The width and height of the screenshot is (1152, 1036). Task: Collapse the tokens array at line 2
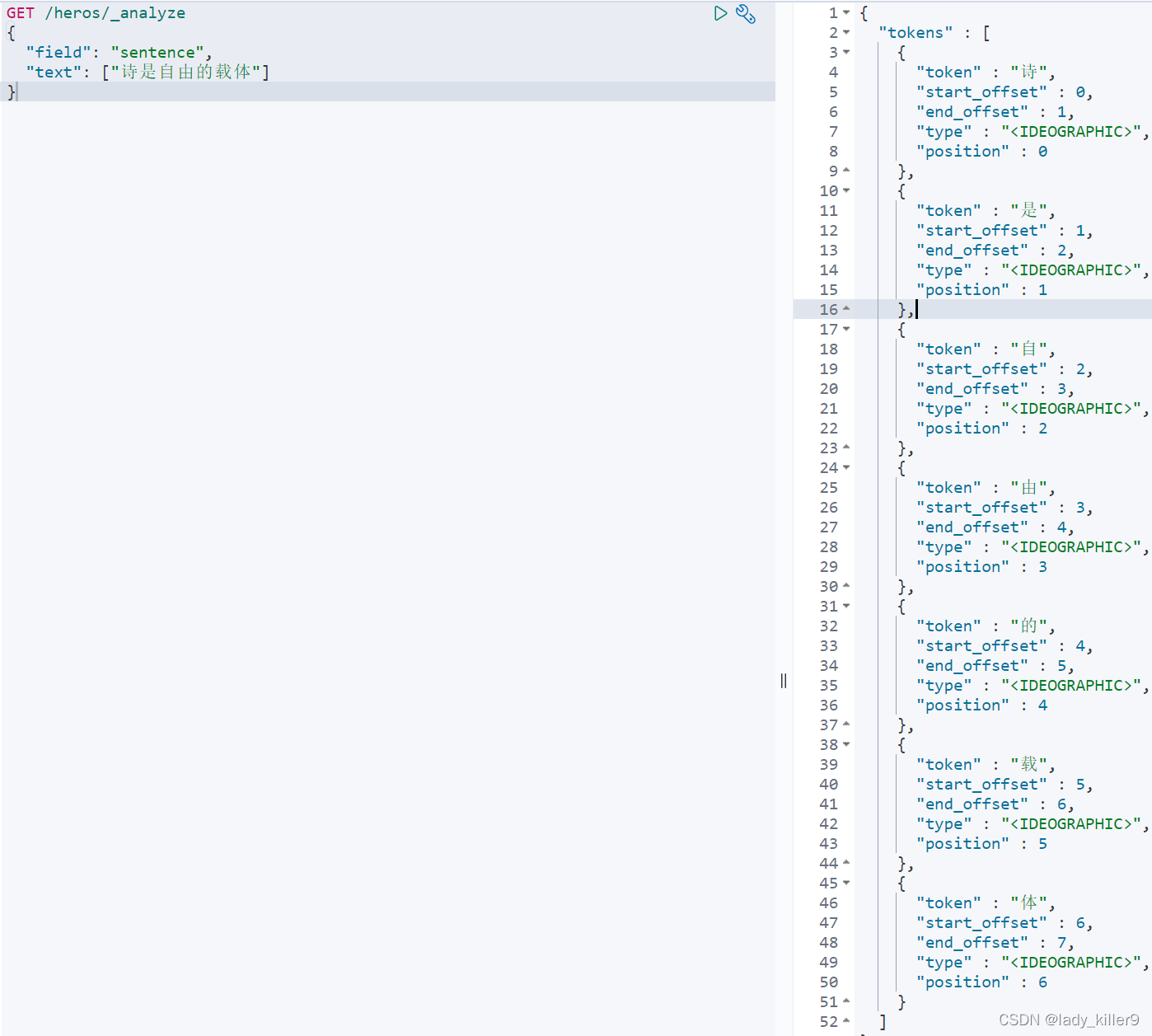click(846, 32)
